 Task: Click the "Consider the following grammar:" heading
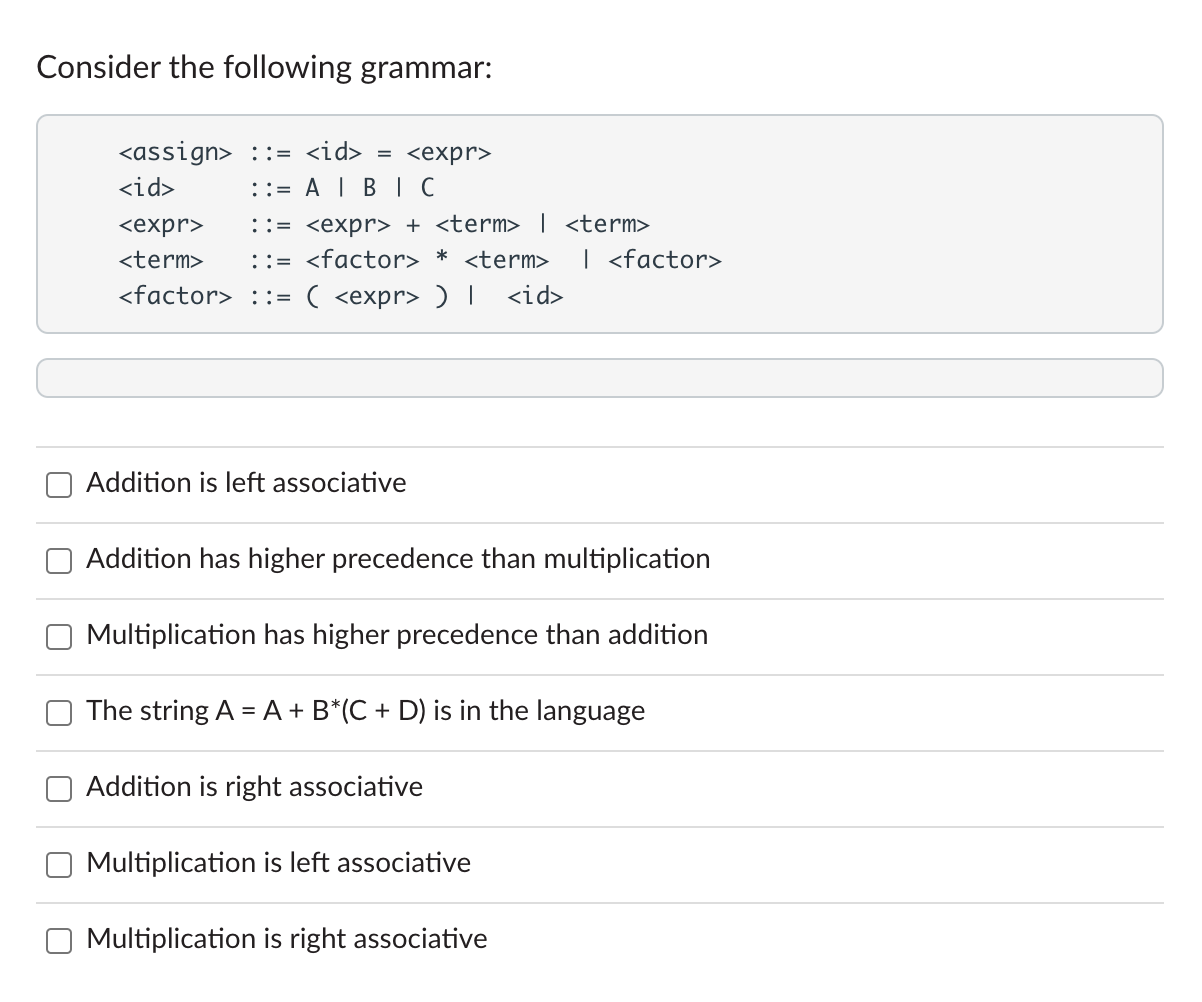pos(264,68)
